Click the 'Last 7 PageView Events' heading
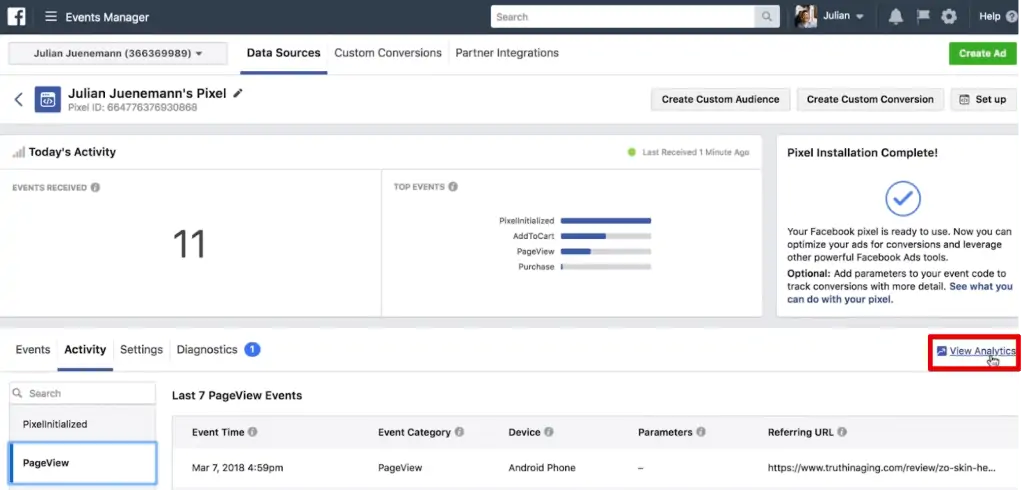The height and width of the screenshot is (490, 1024). 237,395
